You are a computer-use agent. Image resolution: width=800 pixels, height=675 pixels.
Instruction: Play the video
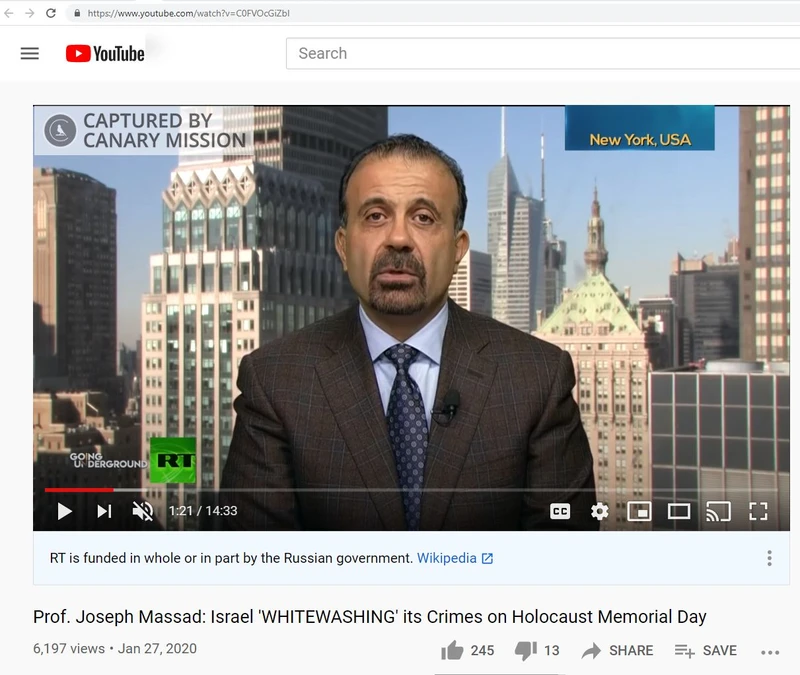[64, 510]
